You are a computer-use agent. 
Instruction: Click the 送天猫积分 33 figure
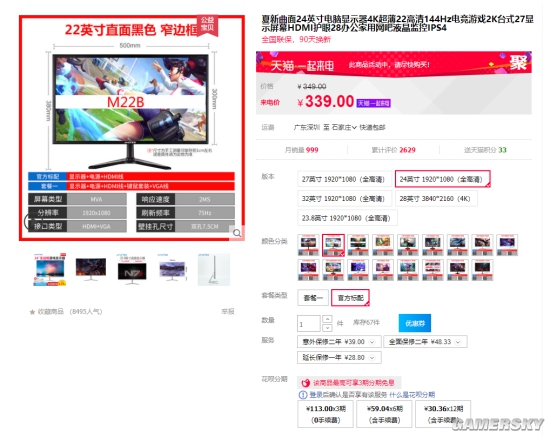(x=485, y=150)
